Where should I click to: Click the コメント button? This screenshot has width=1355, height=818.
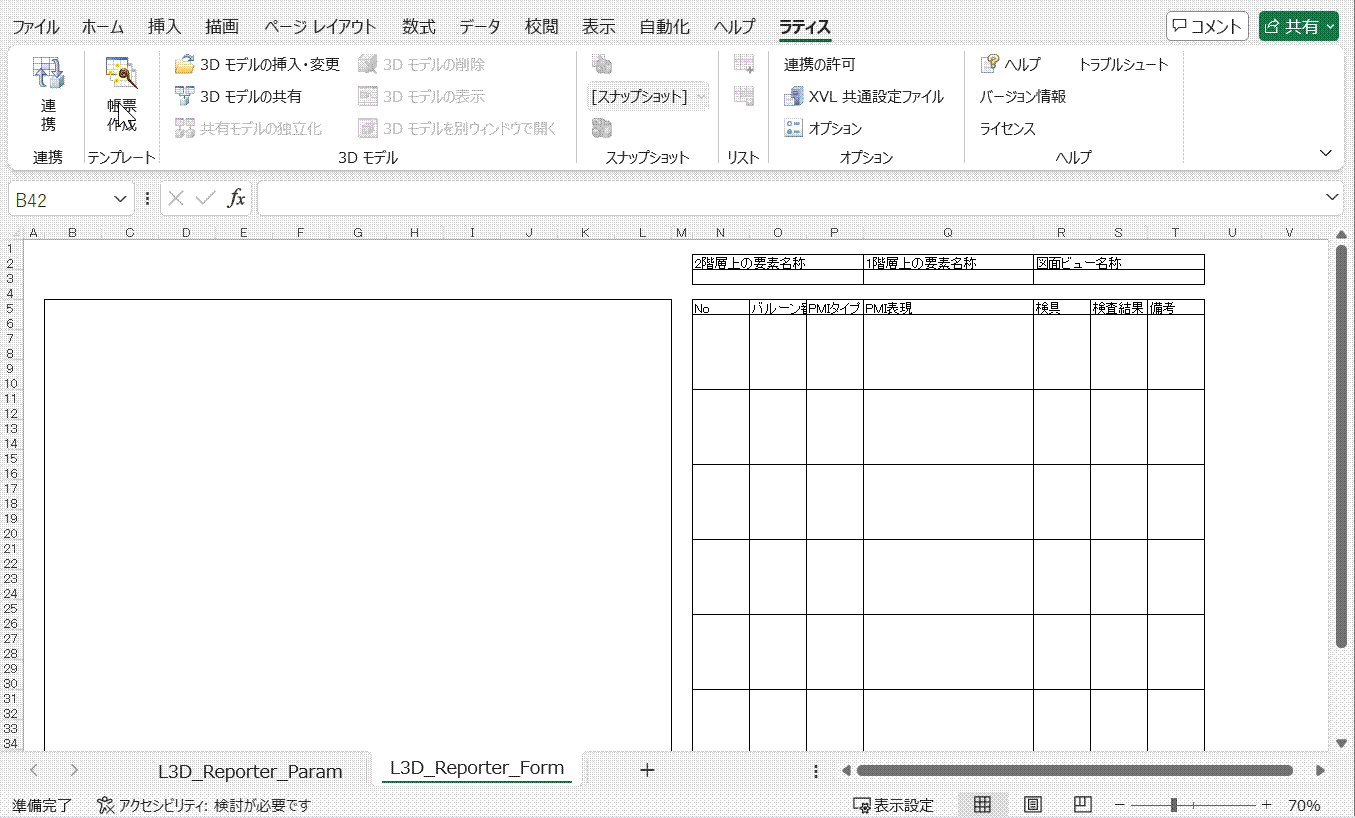[1207, 27]
